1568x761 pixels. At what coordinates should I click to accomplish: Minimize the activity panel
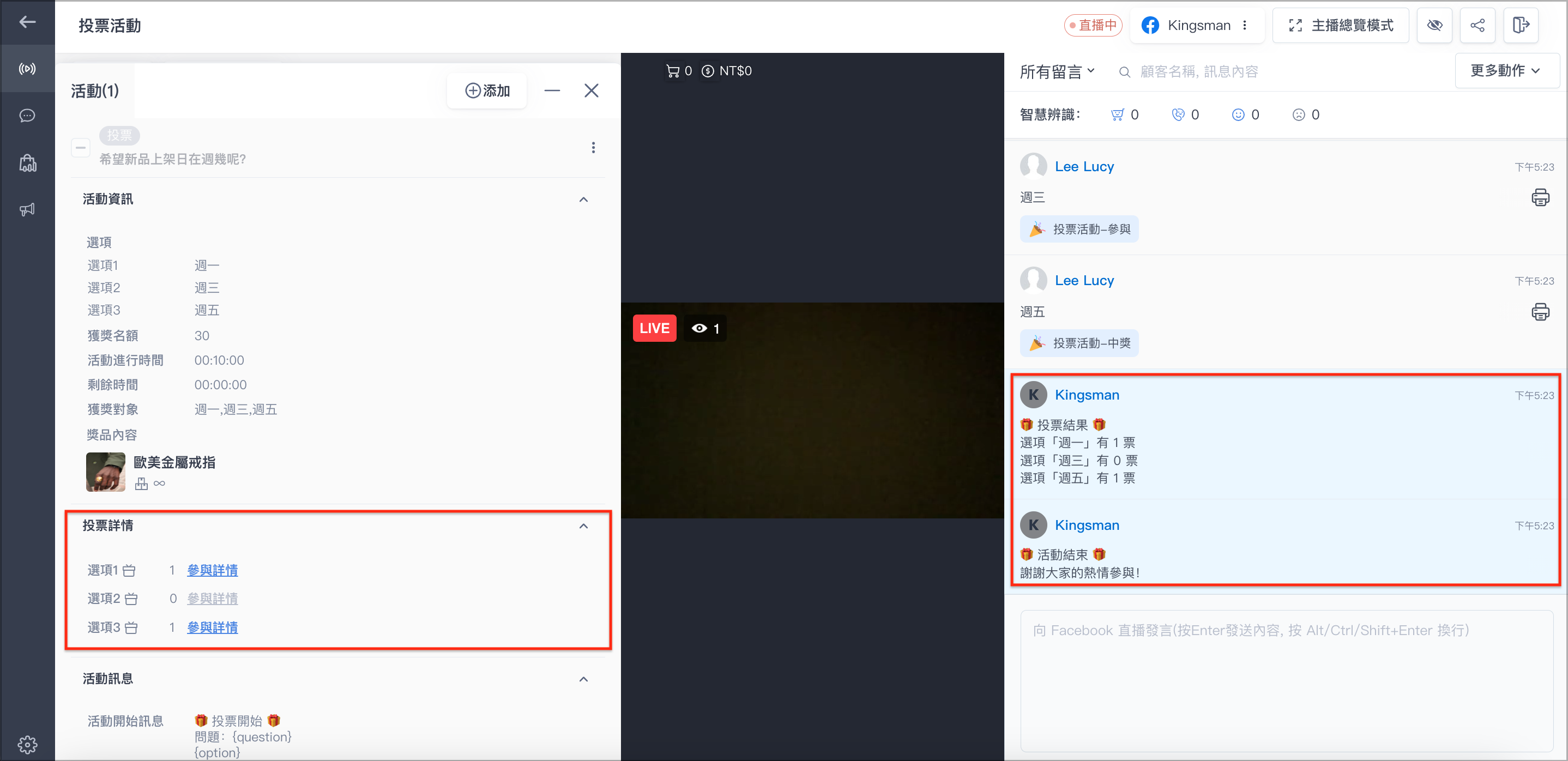552,90
